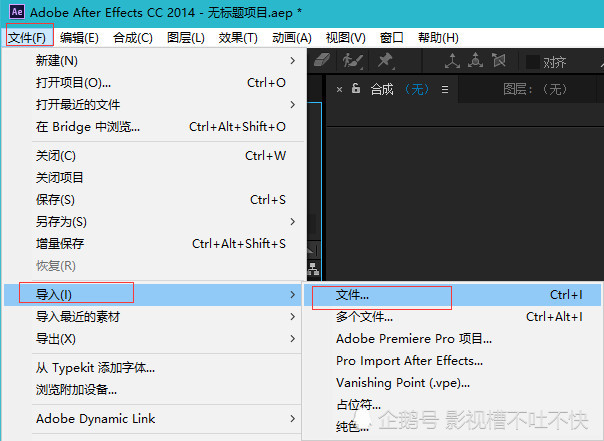Choose 保存(S) in file menu
This screenshot has width=604, height=441.
click(154, 200)
